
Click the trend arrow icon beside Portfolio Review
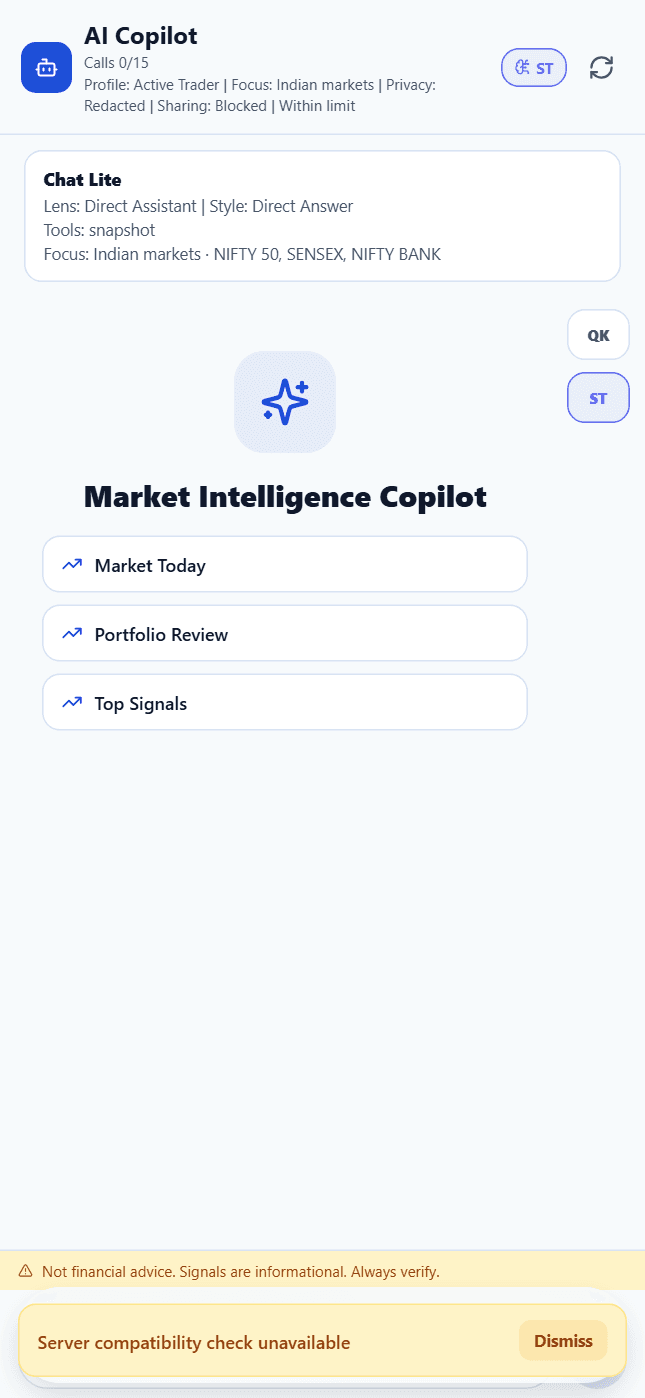tap(72, 634)
